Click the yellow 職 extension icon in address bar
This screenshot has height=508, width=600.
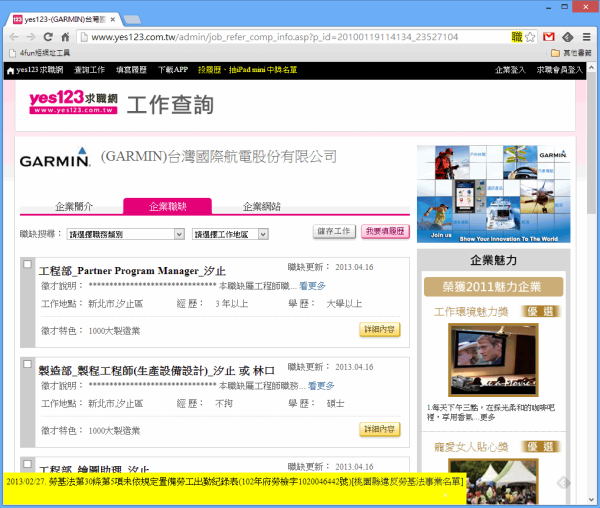coord(517,37)
